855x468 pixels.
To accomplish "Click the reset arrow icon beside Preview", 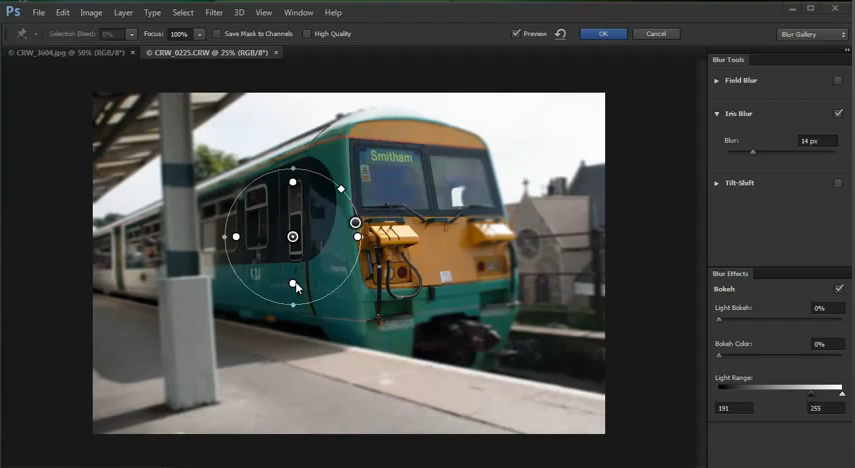I will [x=560, y=34].
